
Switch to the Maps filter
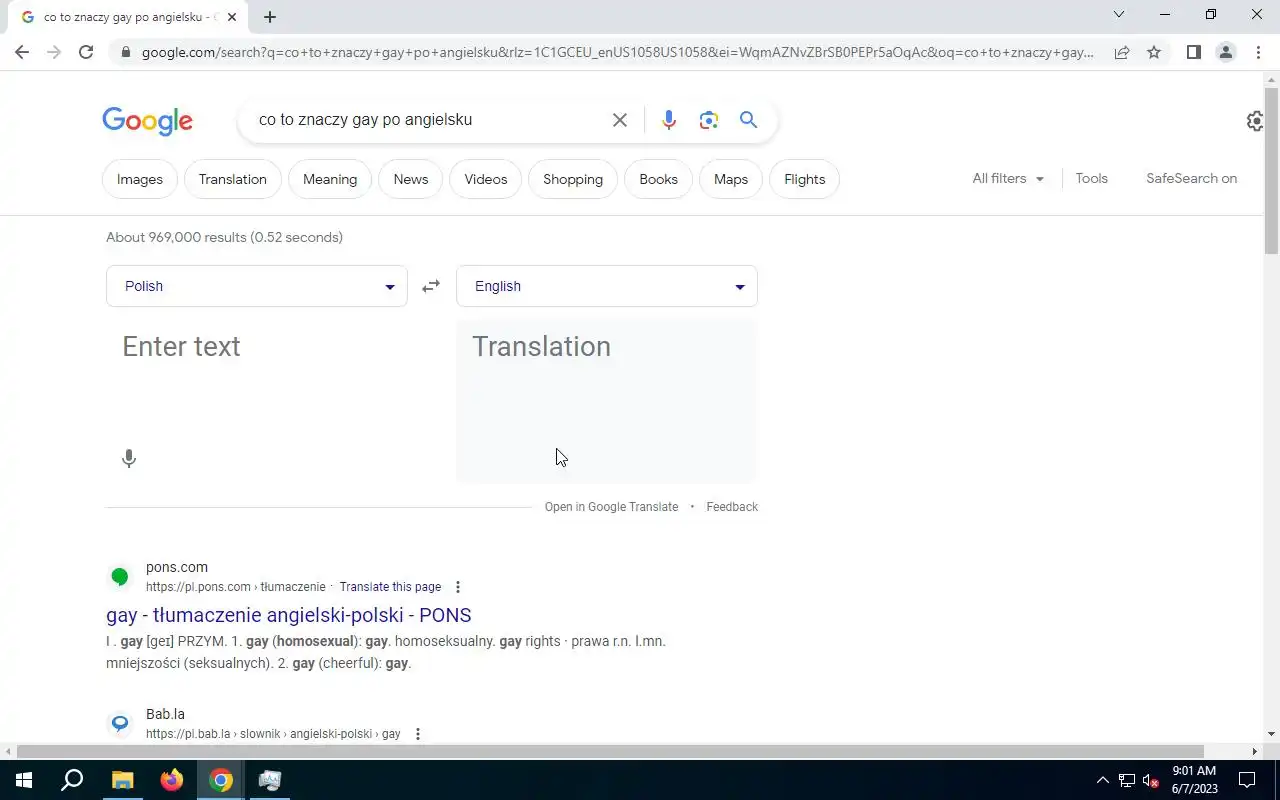731,179
